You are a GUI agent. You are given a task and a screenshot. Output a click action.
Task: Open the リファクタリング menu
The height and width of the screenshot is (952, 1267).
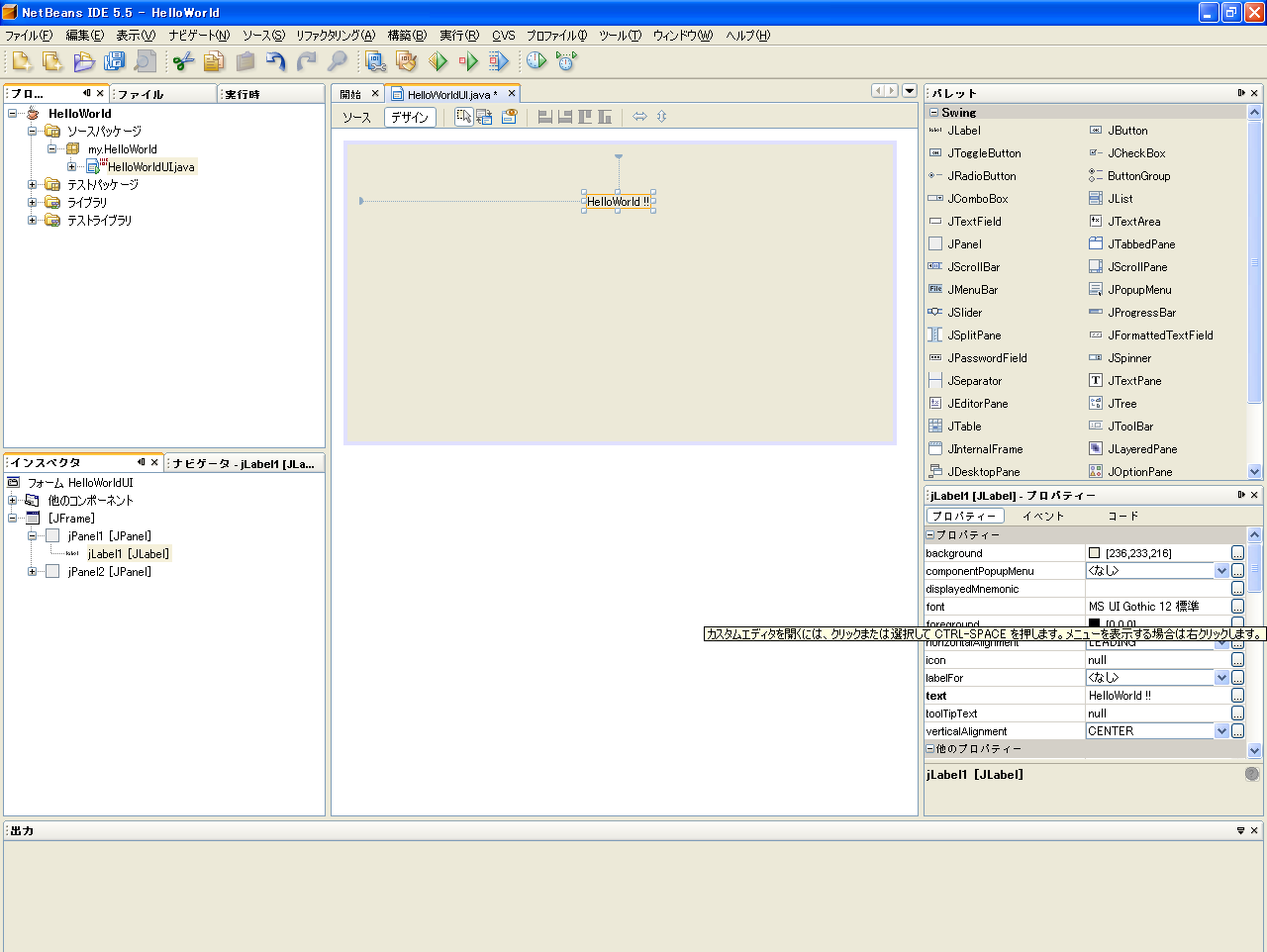(x=335, y=36)
